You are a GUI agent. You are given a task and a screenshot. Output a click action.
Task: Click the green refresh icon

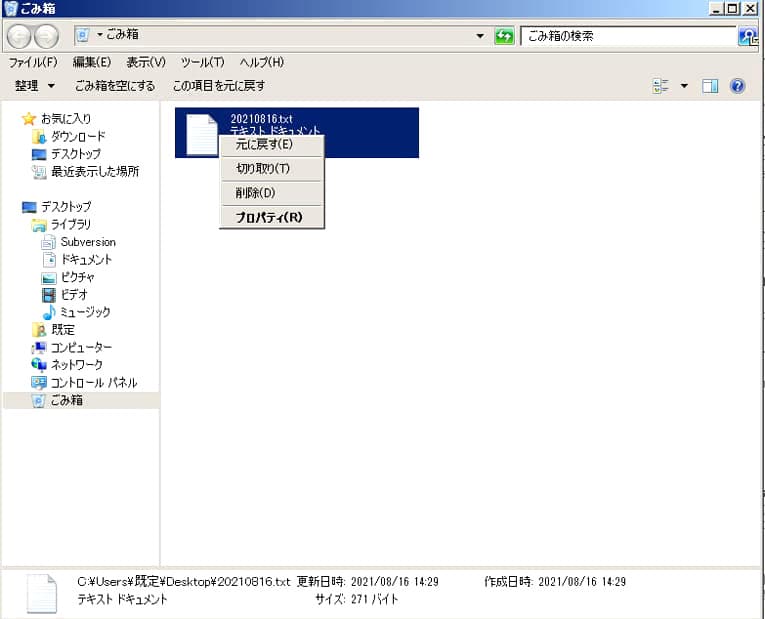pyautogui.click(x=505, y=36)
